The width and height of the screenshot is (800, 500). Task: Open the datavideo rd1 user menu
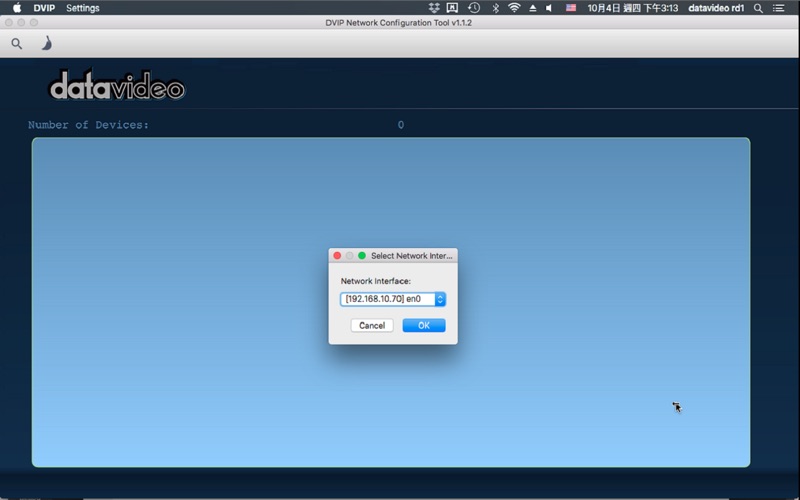tap(716, 8)
